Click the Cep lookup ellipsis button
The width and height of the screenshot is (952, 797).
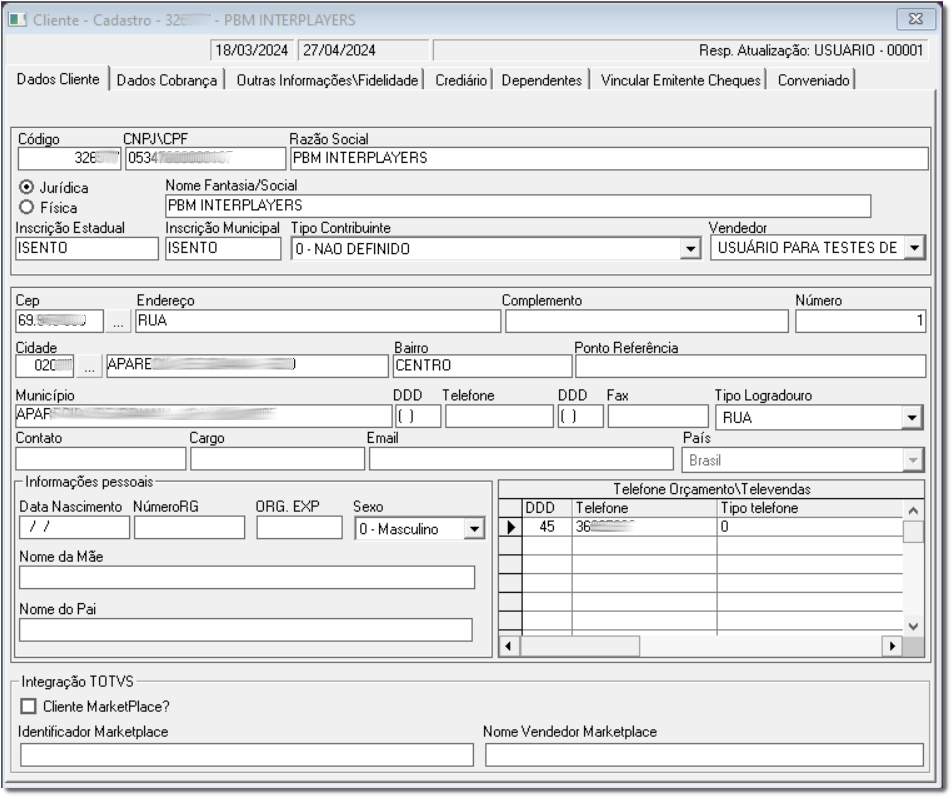tap(118, 322)
